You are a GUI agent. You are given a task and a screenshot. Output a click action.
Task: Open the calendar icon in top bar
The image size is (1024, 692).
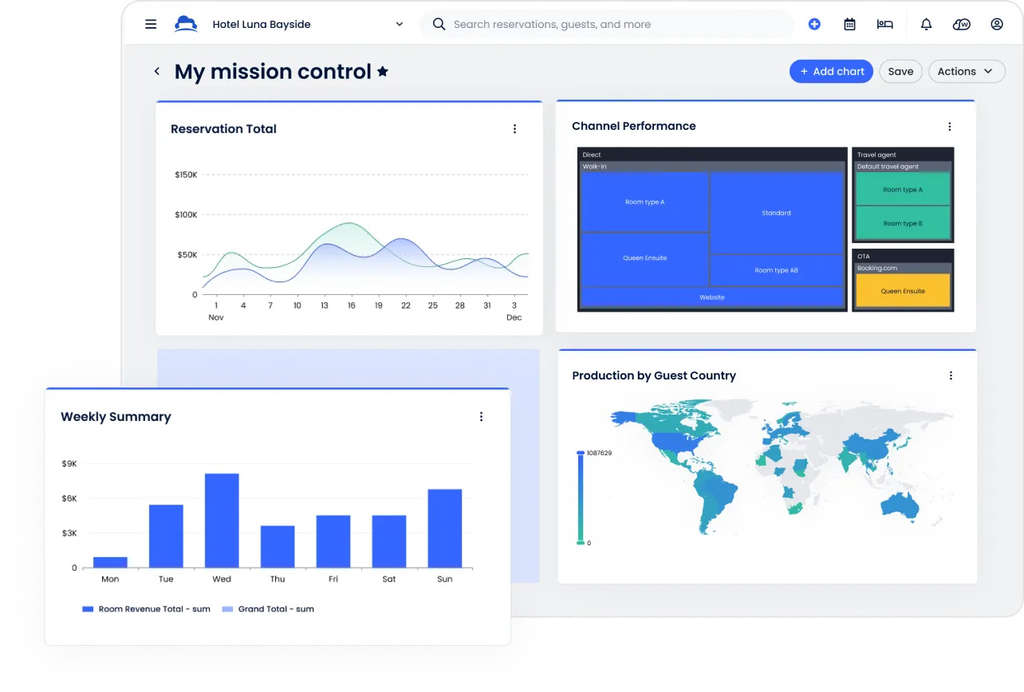pos(849,24)
